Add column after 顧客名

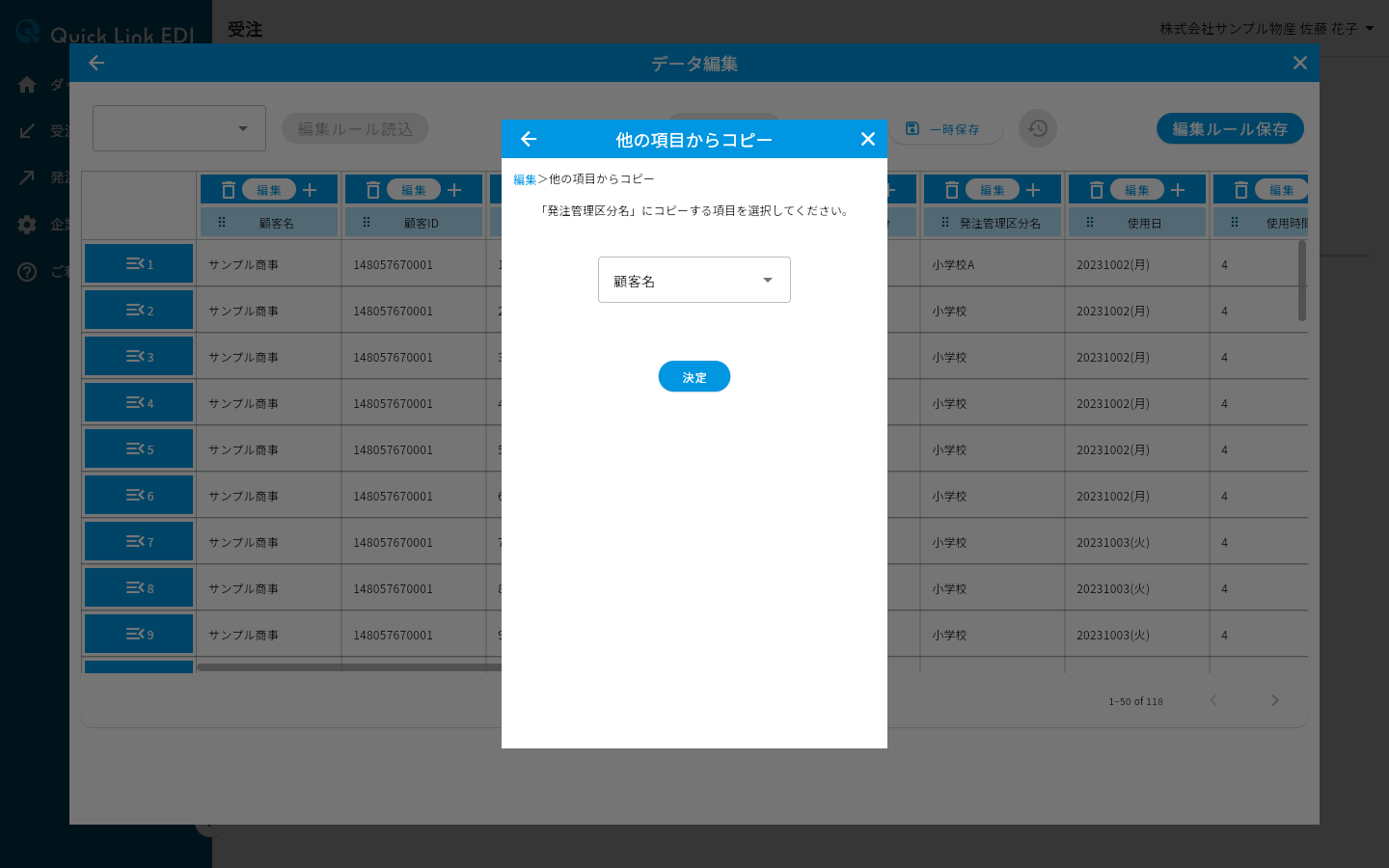[310, 190]
